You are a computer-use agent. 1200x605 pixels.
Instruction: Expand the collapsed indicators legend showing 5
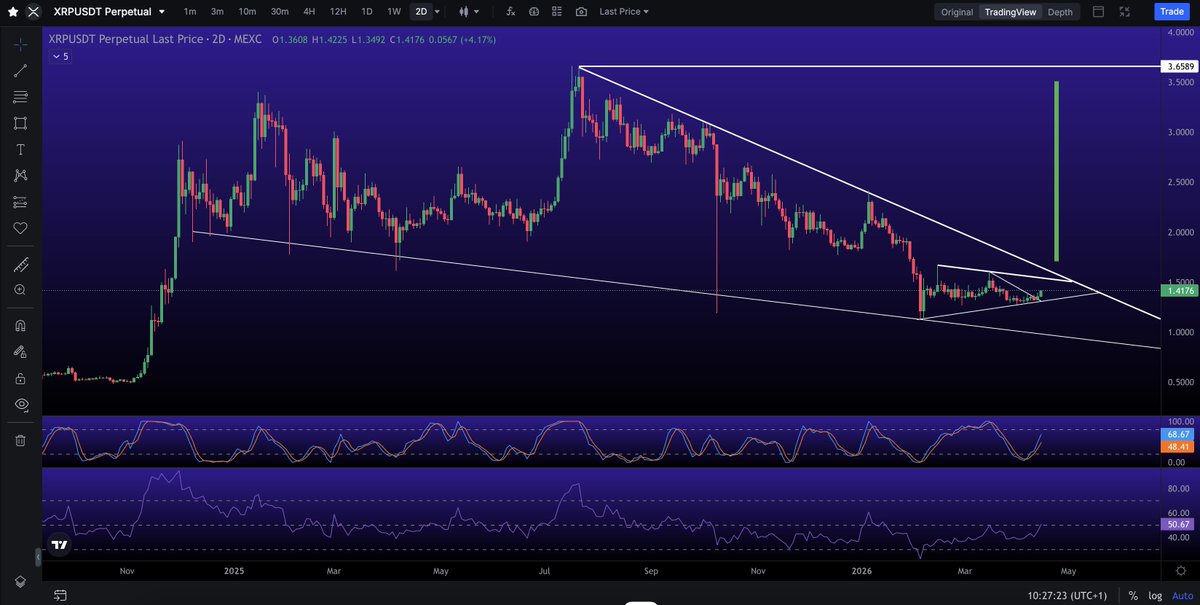[x=60, y=57]
